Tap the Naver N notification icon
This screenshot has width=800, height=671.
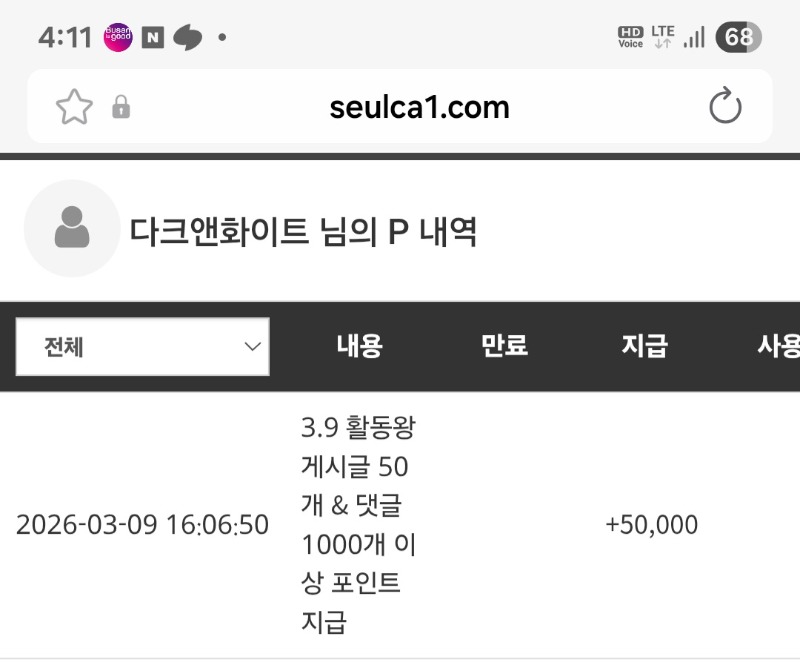[x=153, y=38]
